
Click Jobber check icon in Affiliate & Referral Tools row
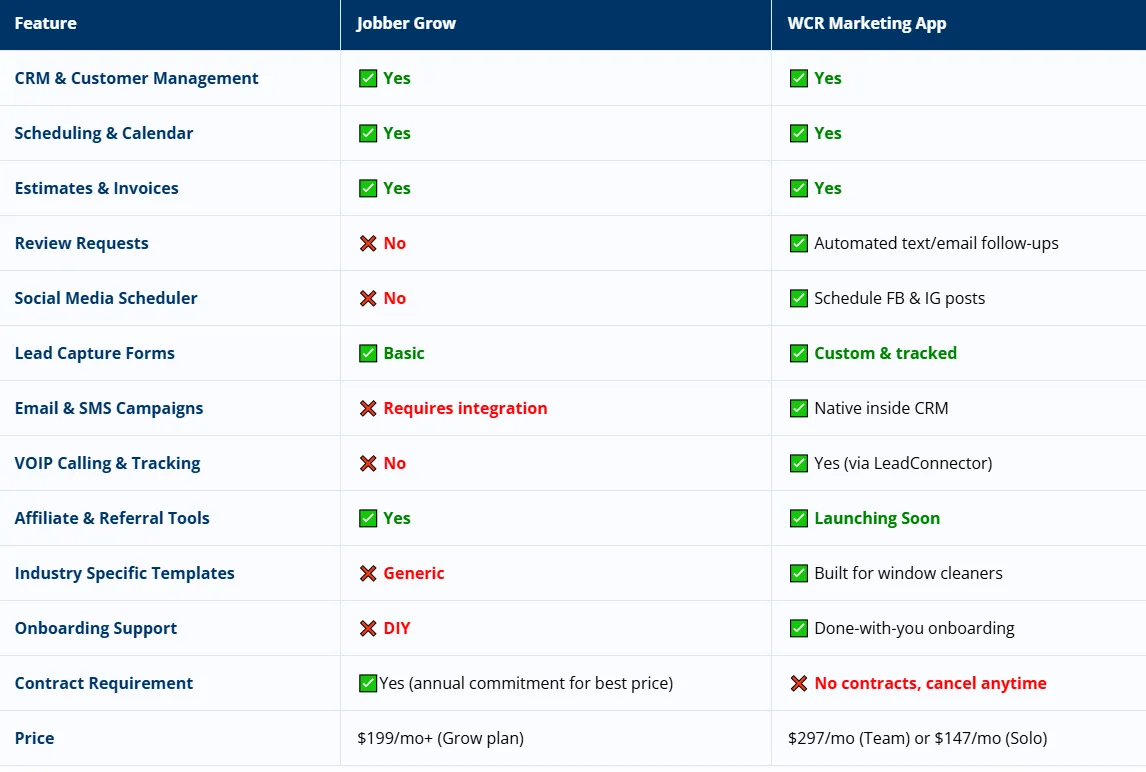(368, 518)
